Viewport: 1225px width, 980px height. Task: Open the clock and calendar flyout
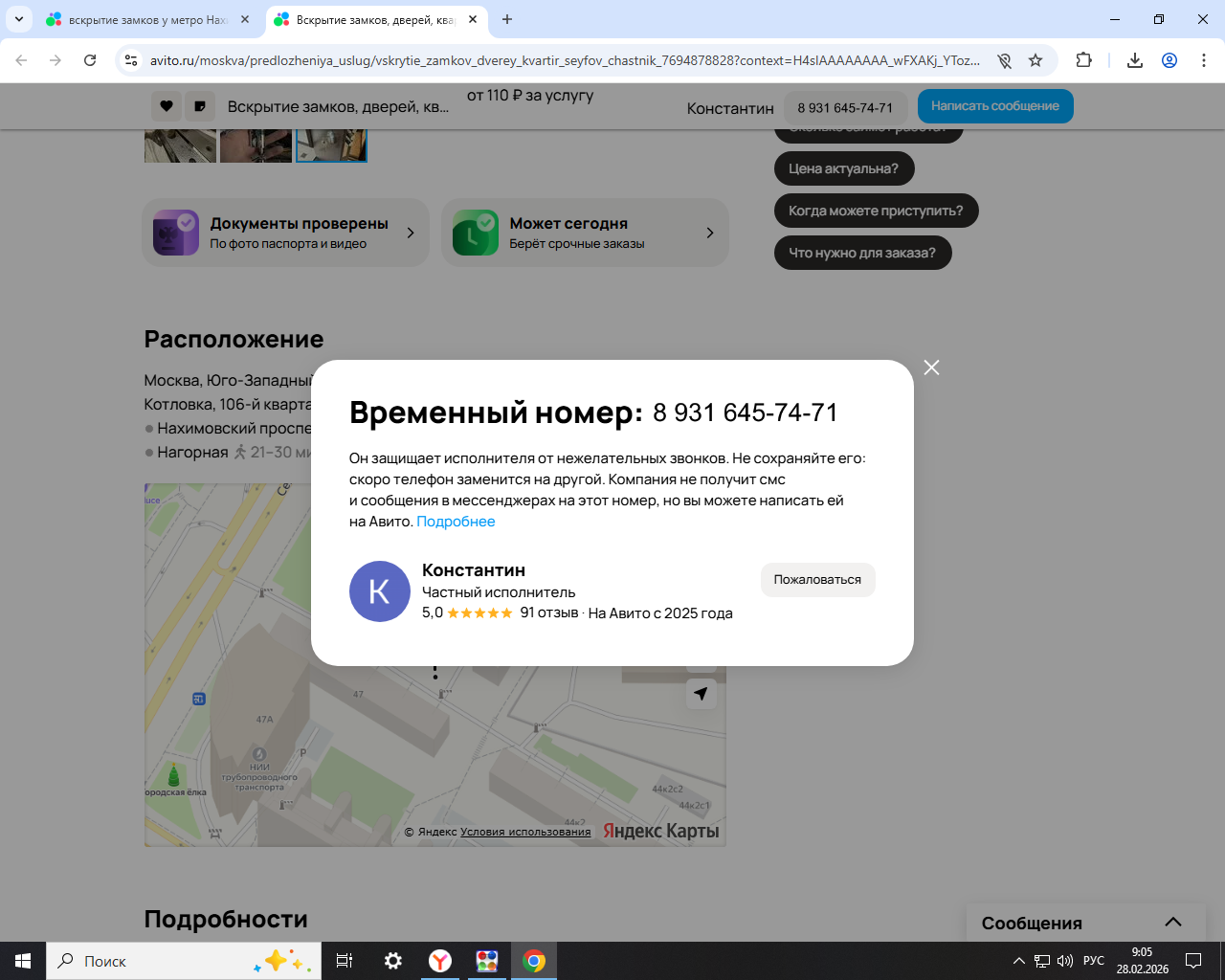(x=1142, y=961)
